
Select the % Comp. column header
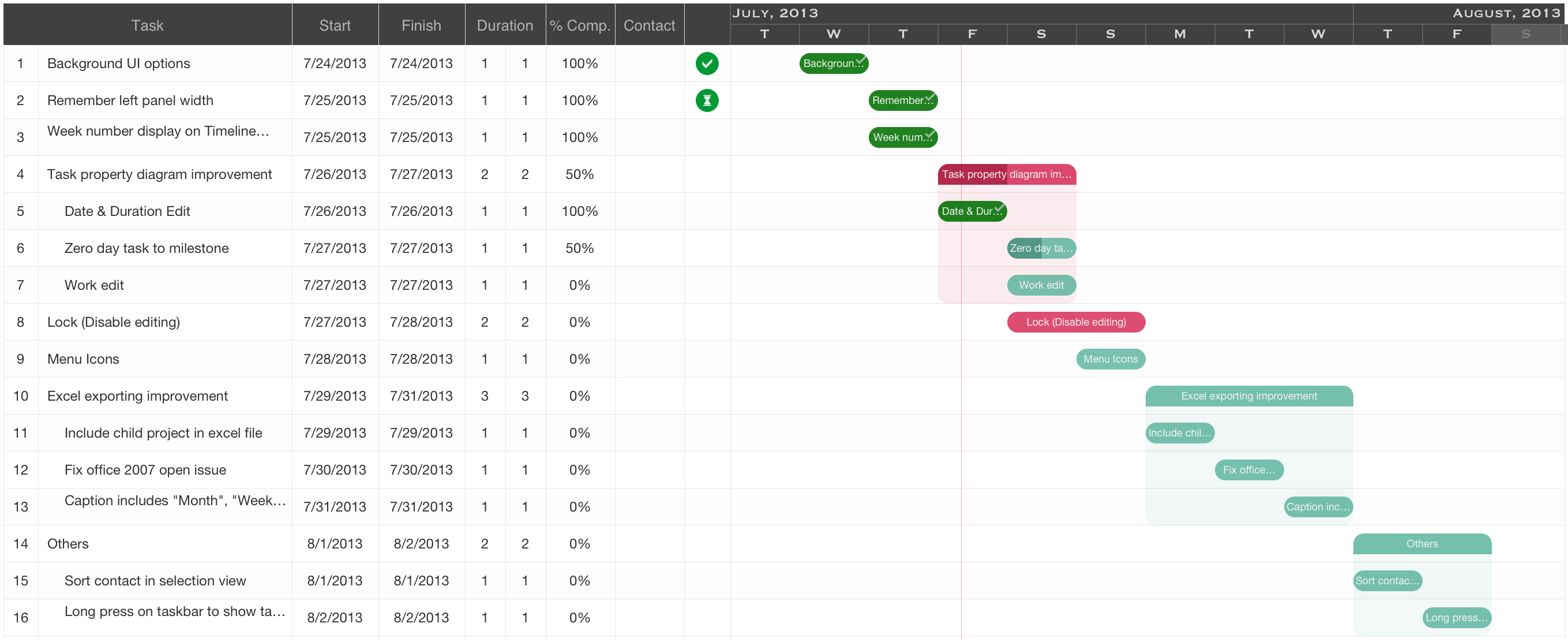click(x=579, y=25)
